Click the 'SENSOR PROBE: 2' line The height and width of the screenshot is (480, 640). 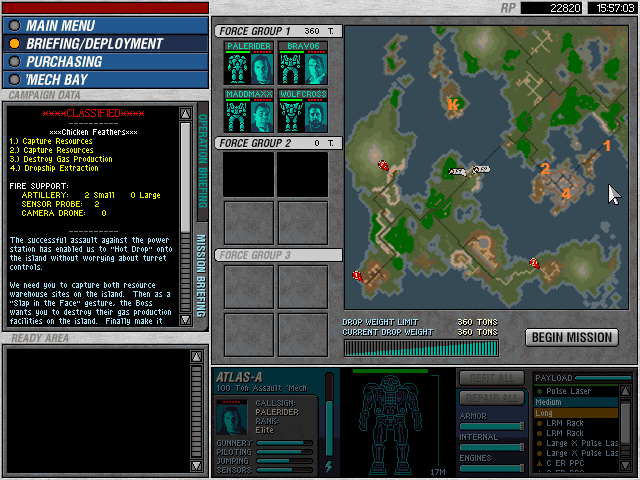tap(60, 204)
